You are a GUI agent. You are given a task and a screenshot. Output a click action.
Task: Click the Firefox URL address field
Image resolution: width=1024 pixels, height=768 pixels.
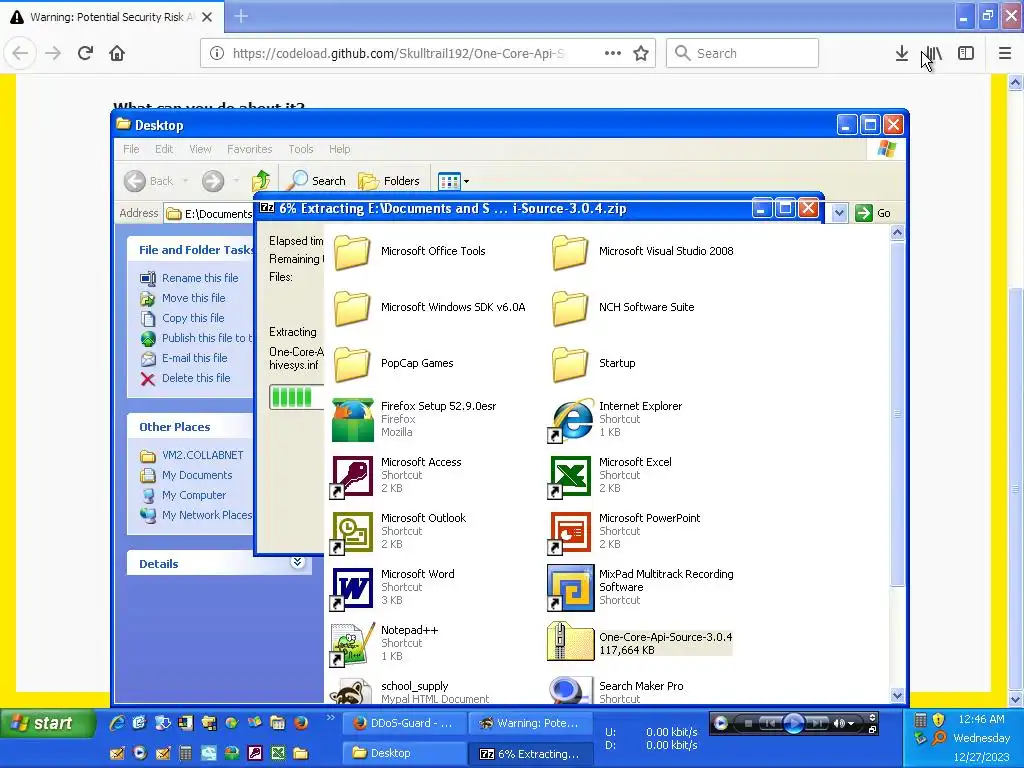(398, 54)
